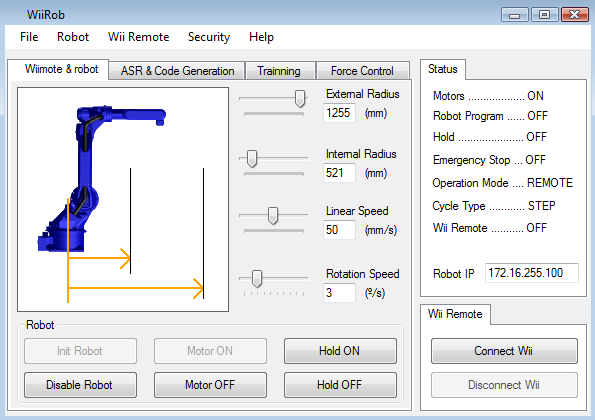The height and width of the screenshot is (420, 595).
Task: Switch to the Force Control tab
Action: 362,71
